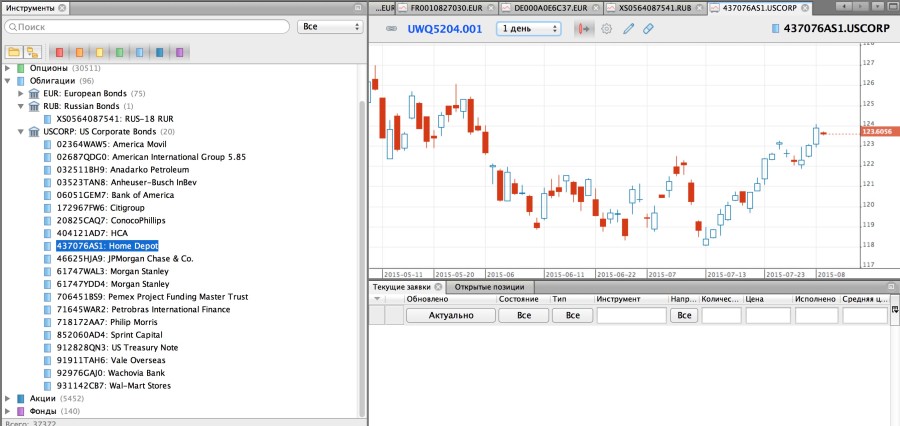Open chart settings gear icon
900x426 pixels.
click(x=606, y=29)
